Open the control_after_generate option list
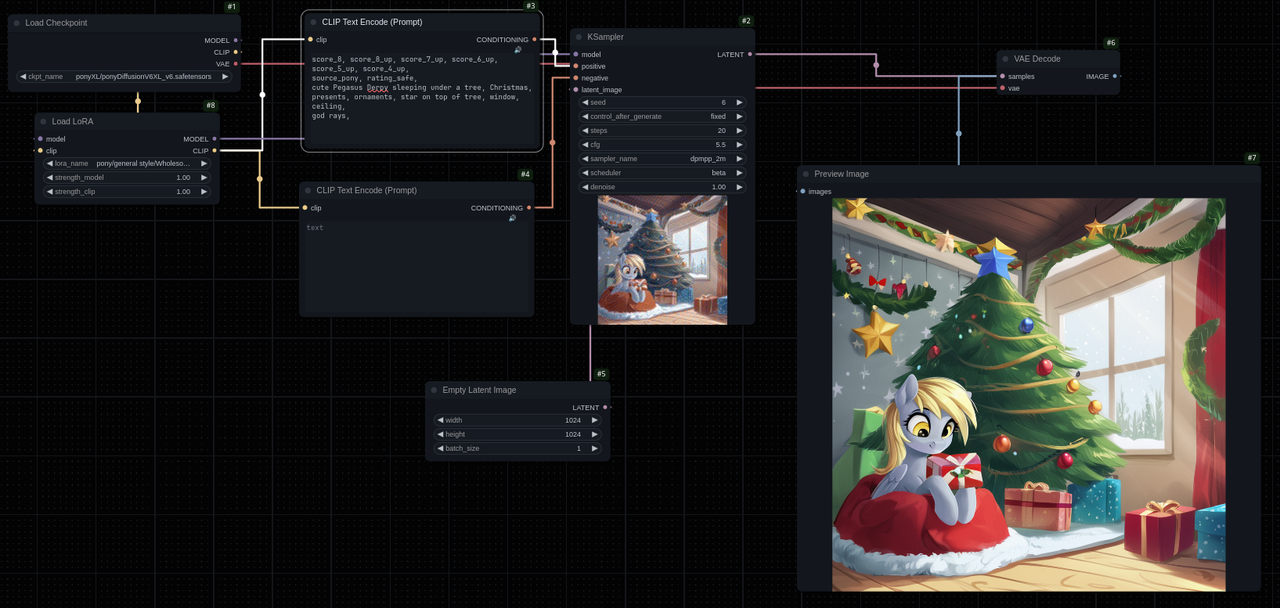Viewport: 1280px width, 608px height. (662, 116)
